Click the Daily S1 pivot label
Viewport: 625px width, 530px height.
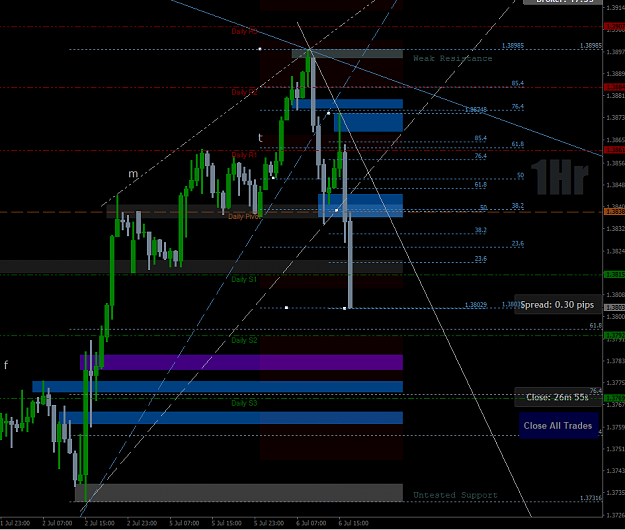pyautogui.click(x=244, y=279)
